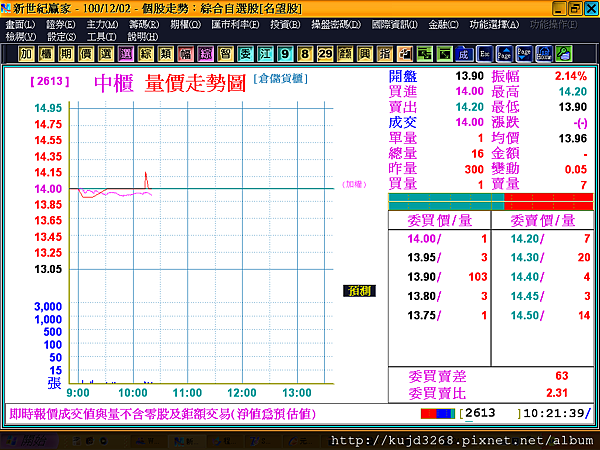Click the buy/sell volume ratio bar

(491, 202)
